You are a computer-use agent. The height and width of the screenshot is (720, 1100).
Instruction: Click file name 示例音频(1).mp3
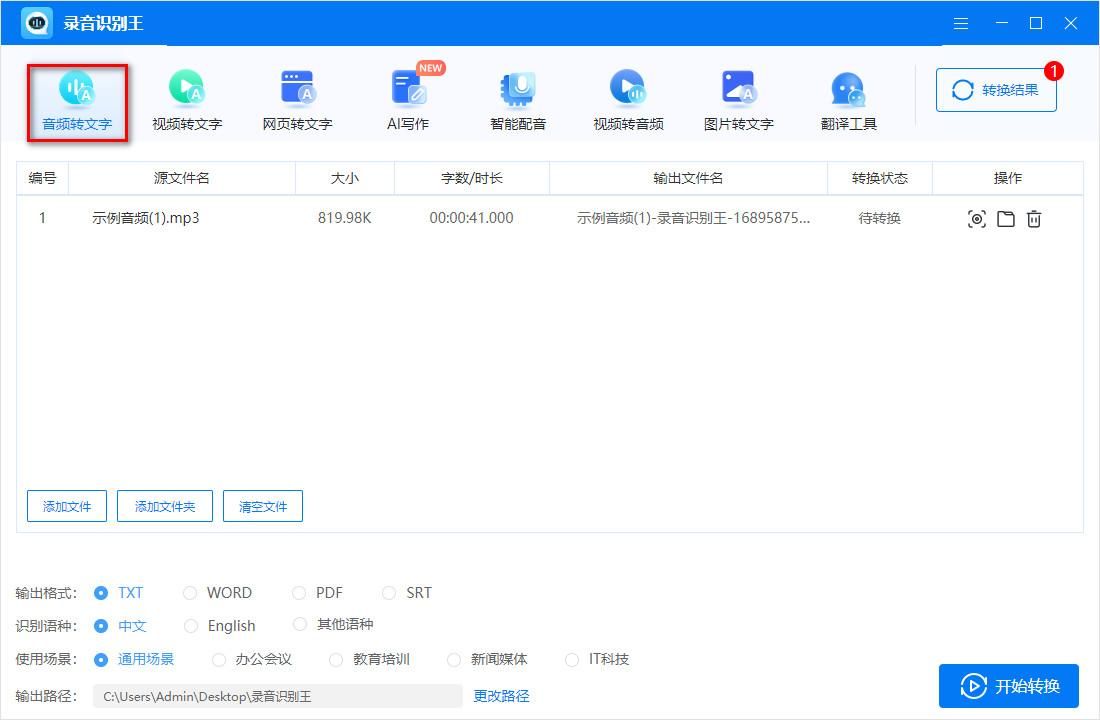(146, 218)
